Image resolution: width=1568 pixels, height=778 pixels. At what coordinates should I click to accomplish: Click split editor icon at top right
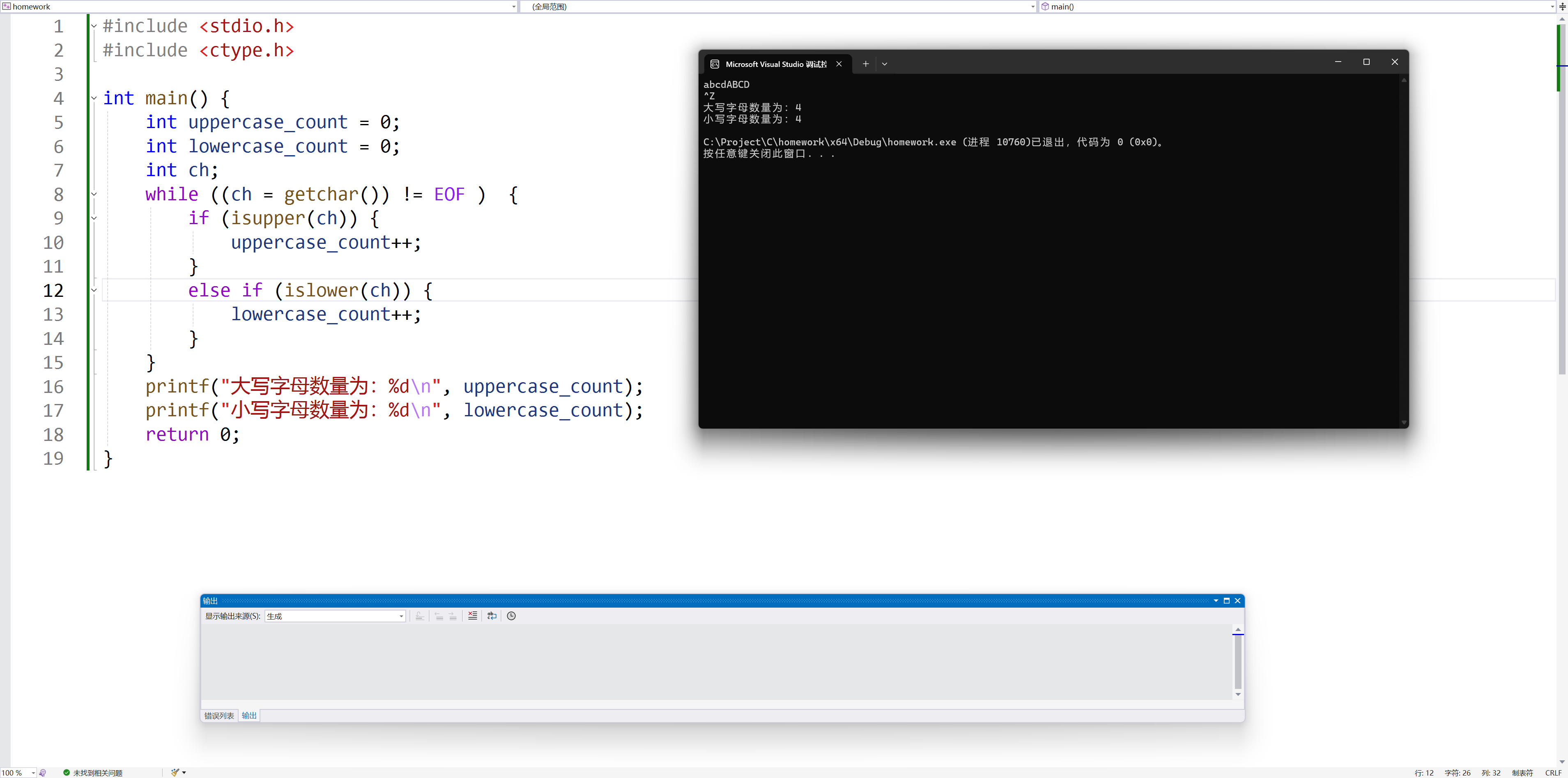1562,7
